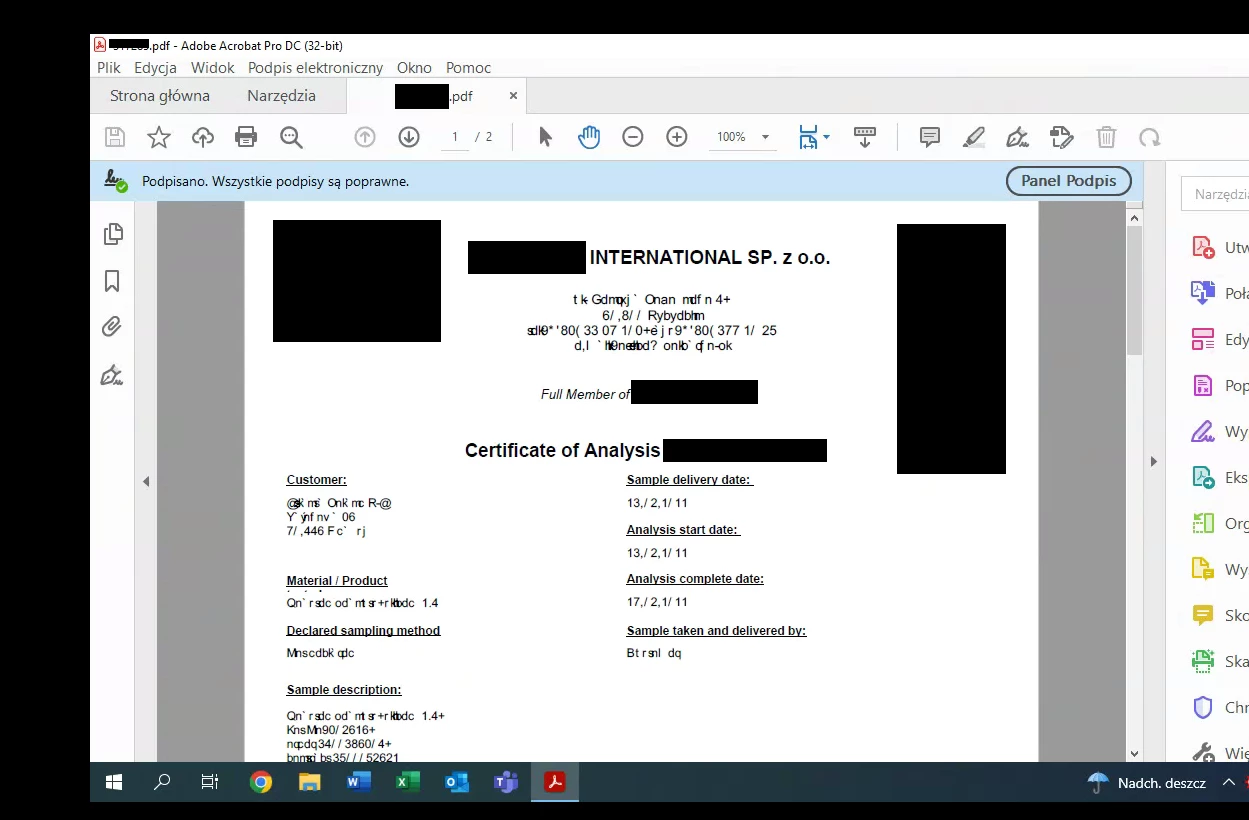Open the Signatures side panel icon
The width and height of the screenshot is (1249, 820).
[x=112, y=375]
